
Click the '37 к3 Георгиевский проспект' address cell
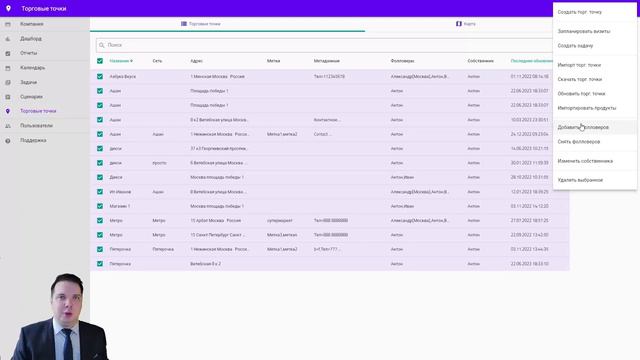(219, 149)
